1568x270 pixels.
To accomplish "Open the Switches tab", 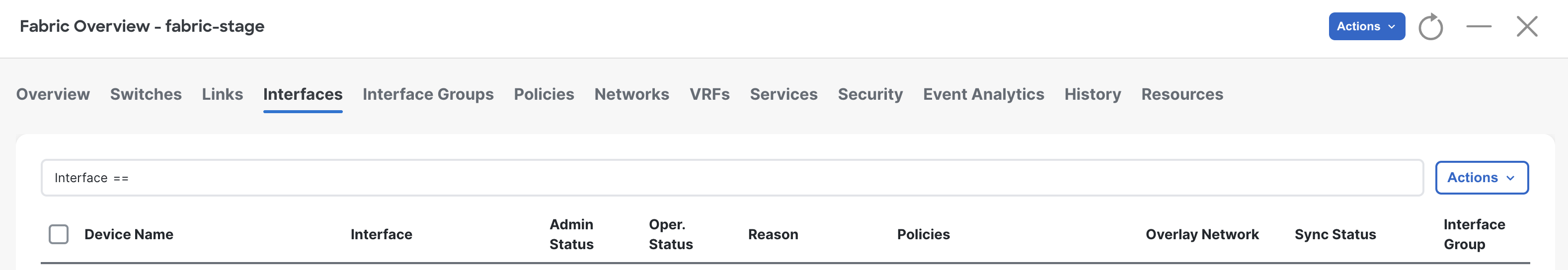I will 146,94.
